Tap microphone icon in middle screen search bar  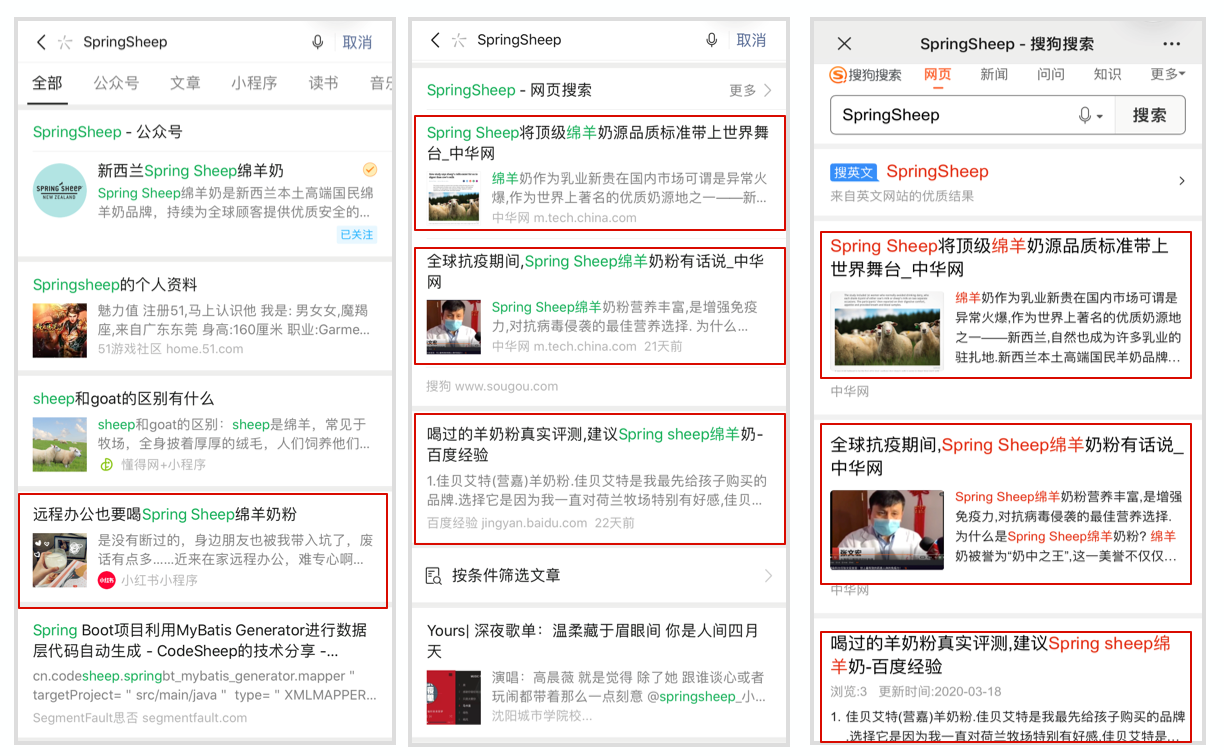click(x=712, y=40)
